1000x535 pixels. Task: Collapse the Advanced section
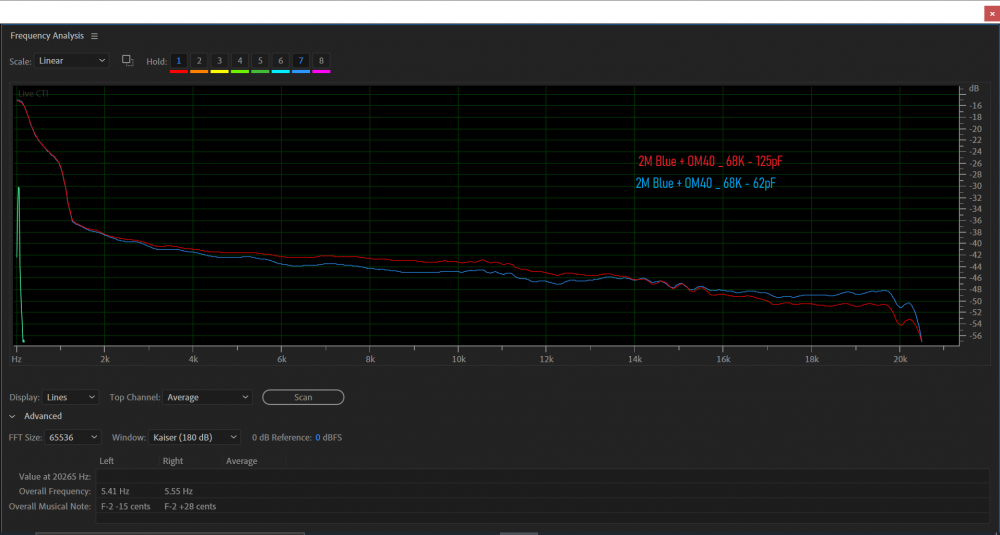[x=13, y=416]
